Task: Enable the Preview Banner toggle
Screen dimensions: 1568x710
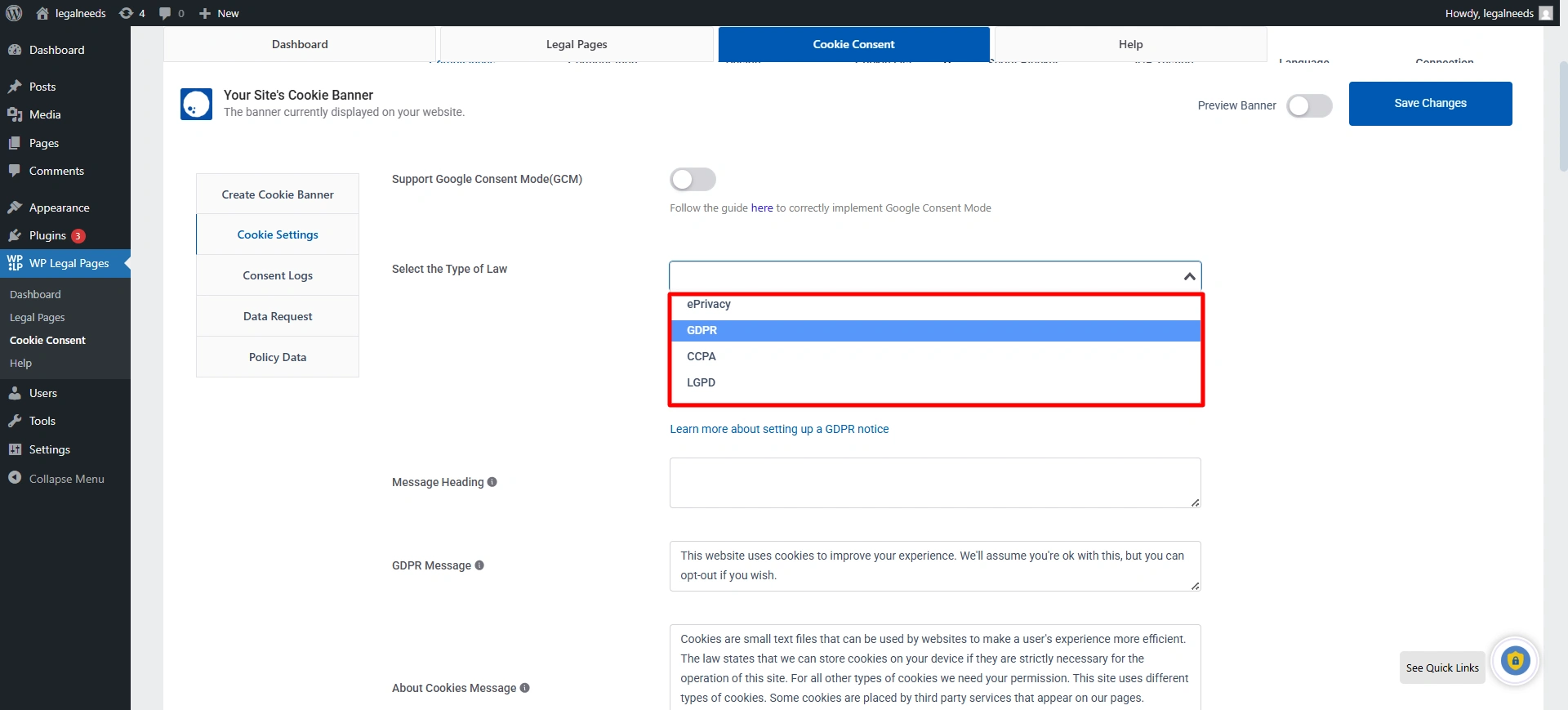Action: coord(1309,105)
